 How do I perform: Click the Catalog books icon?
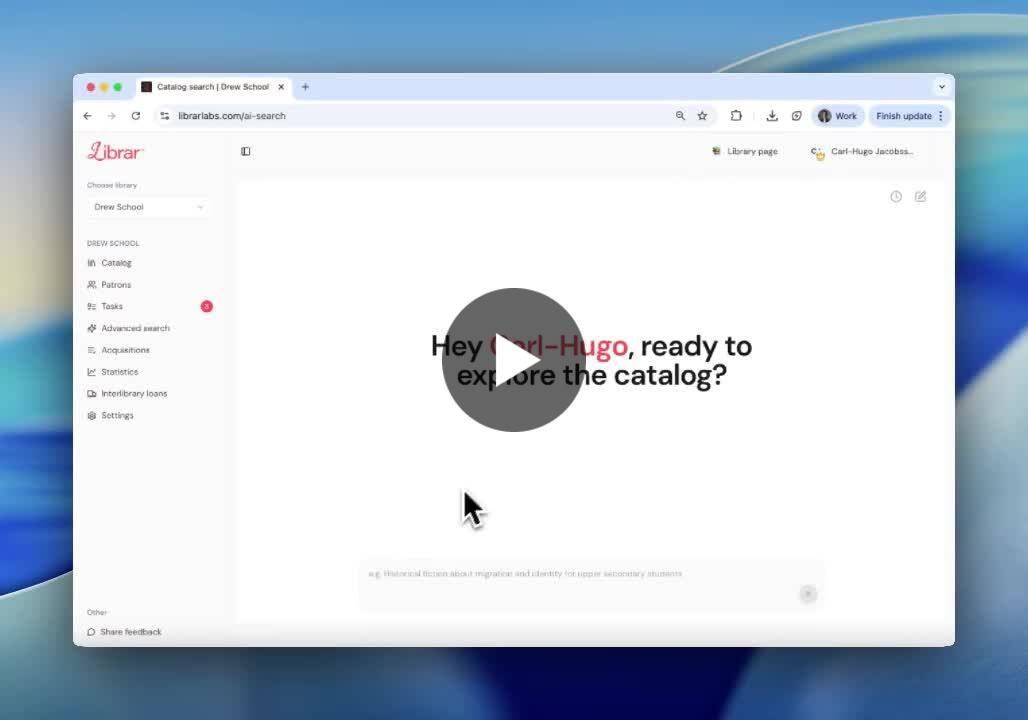92,263
